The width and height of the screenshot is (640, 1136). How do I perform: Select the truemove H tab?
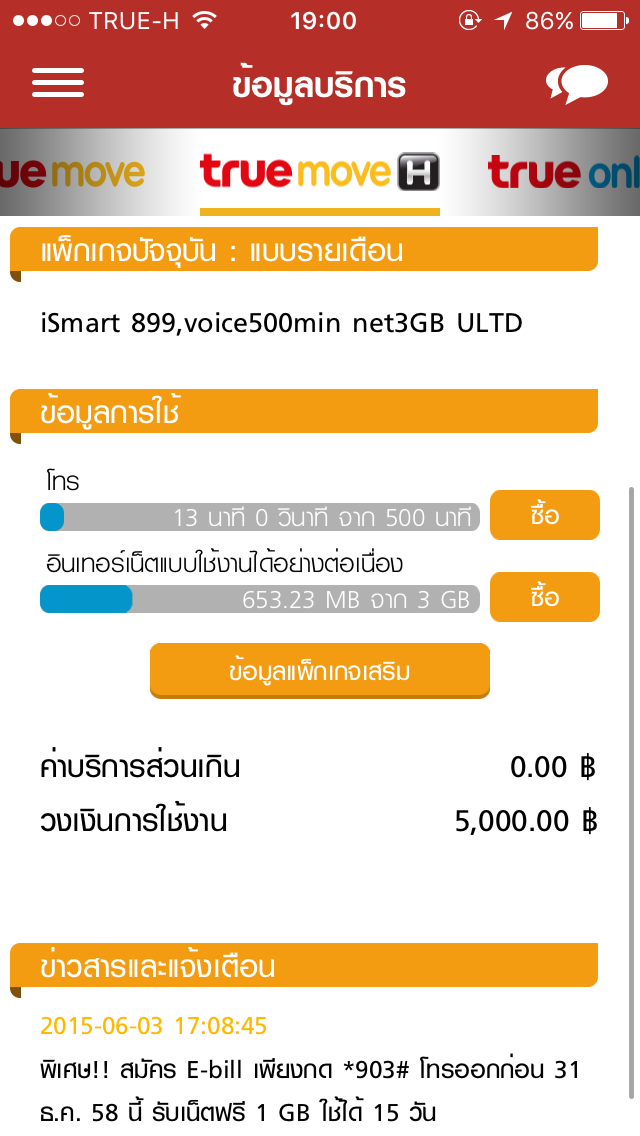(x=320, y=173)
